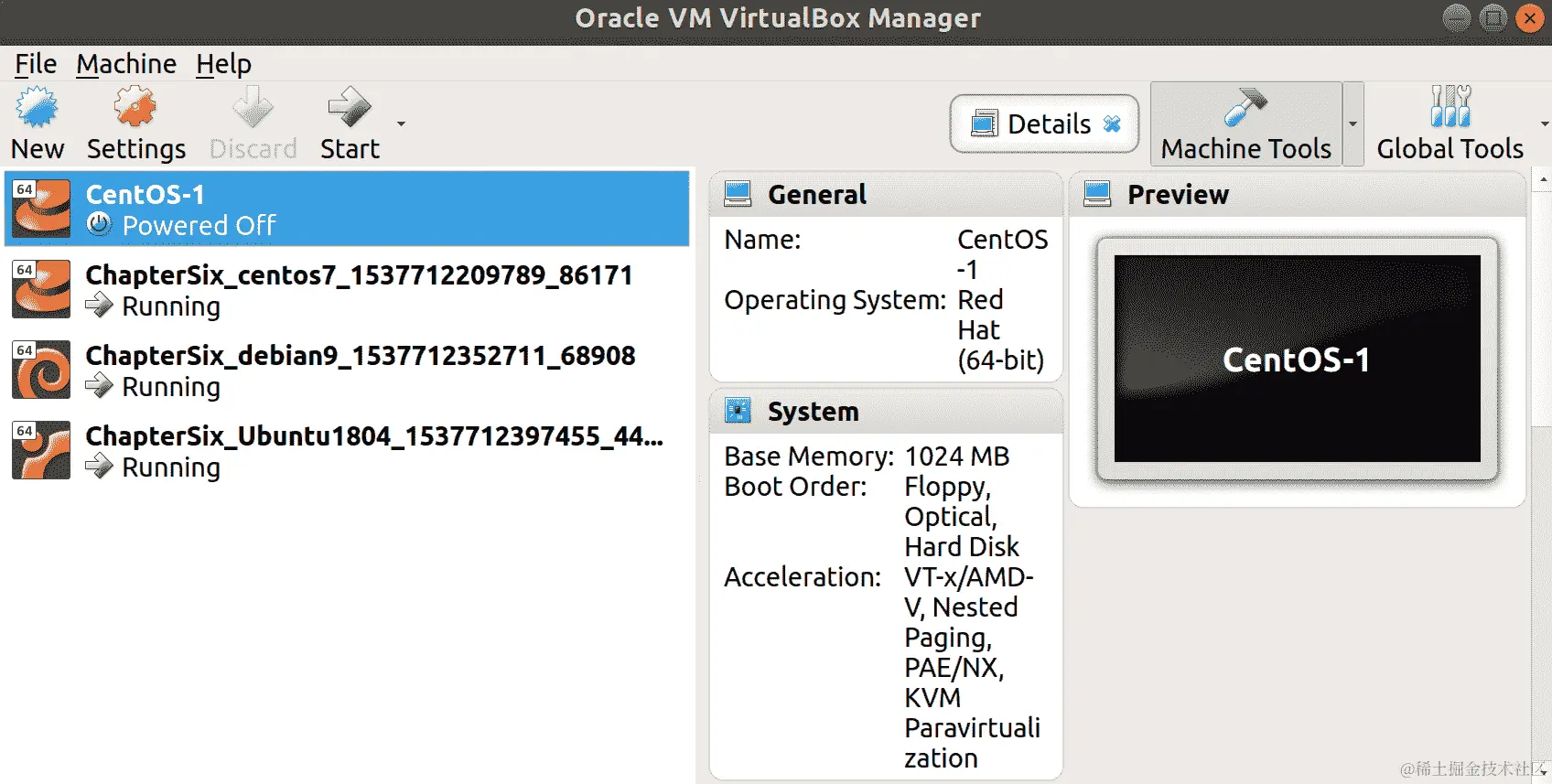Open the Machine menu

click(126, 64)
